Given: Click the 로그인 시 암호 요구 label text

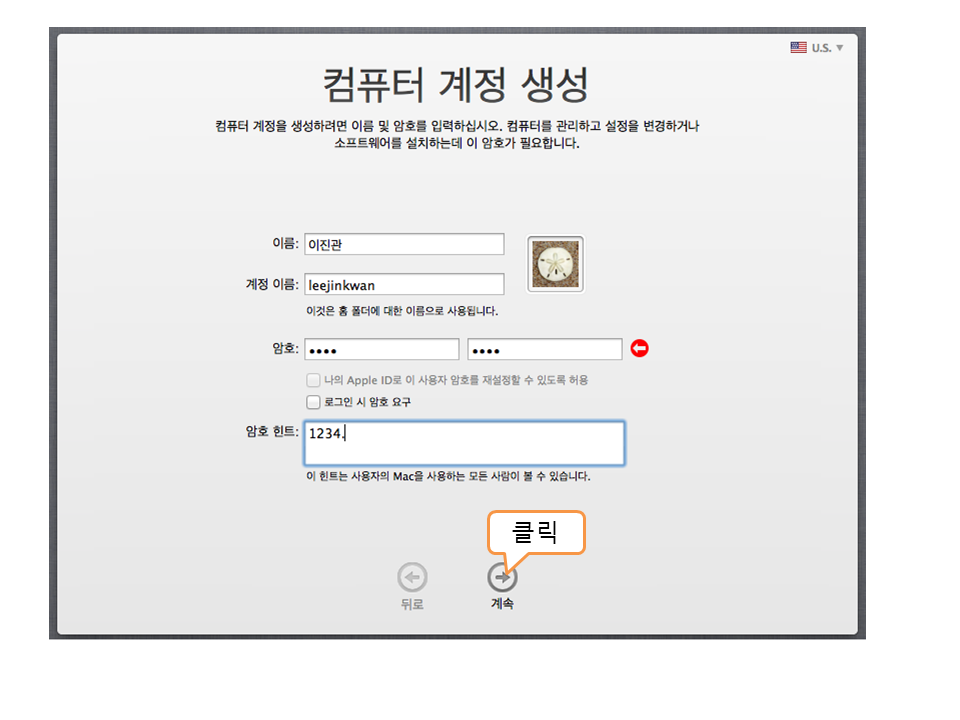Looking at the screenshot, I should [x=367, y=402].
